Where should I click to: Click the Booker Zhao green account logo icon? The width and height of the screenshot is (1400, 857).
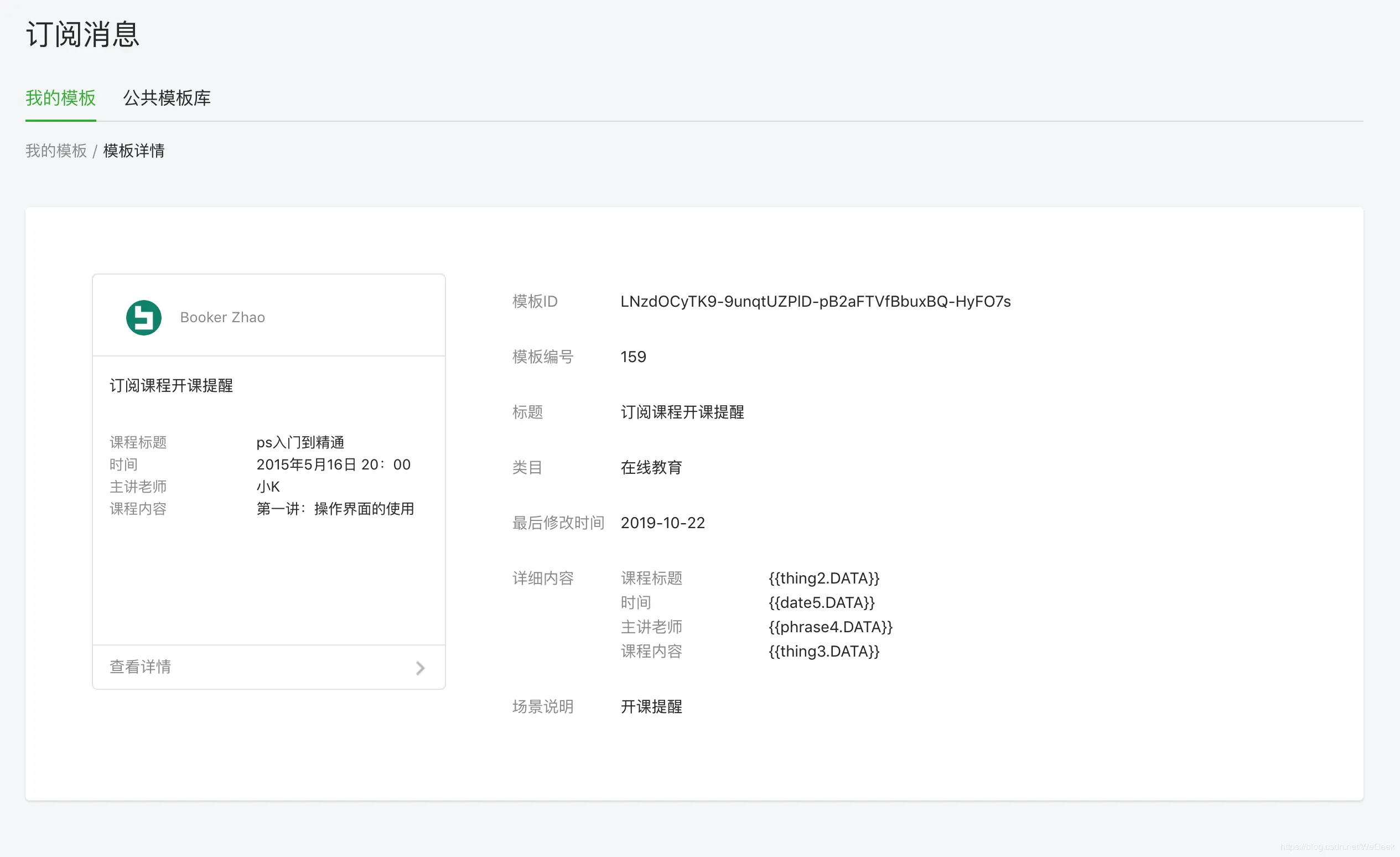(143, 317)
